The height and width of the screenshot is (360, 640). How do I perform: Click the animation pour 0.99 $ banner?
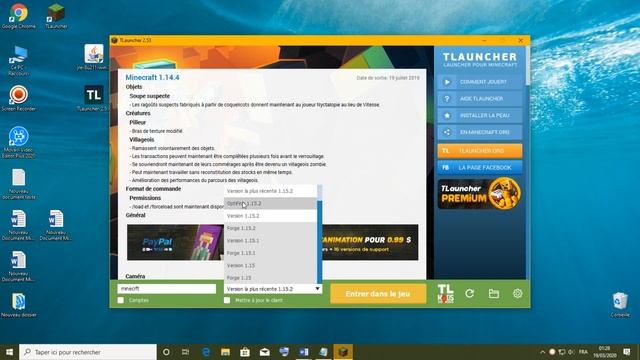(x=370, y=242)
